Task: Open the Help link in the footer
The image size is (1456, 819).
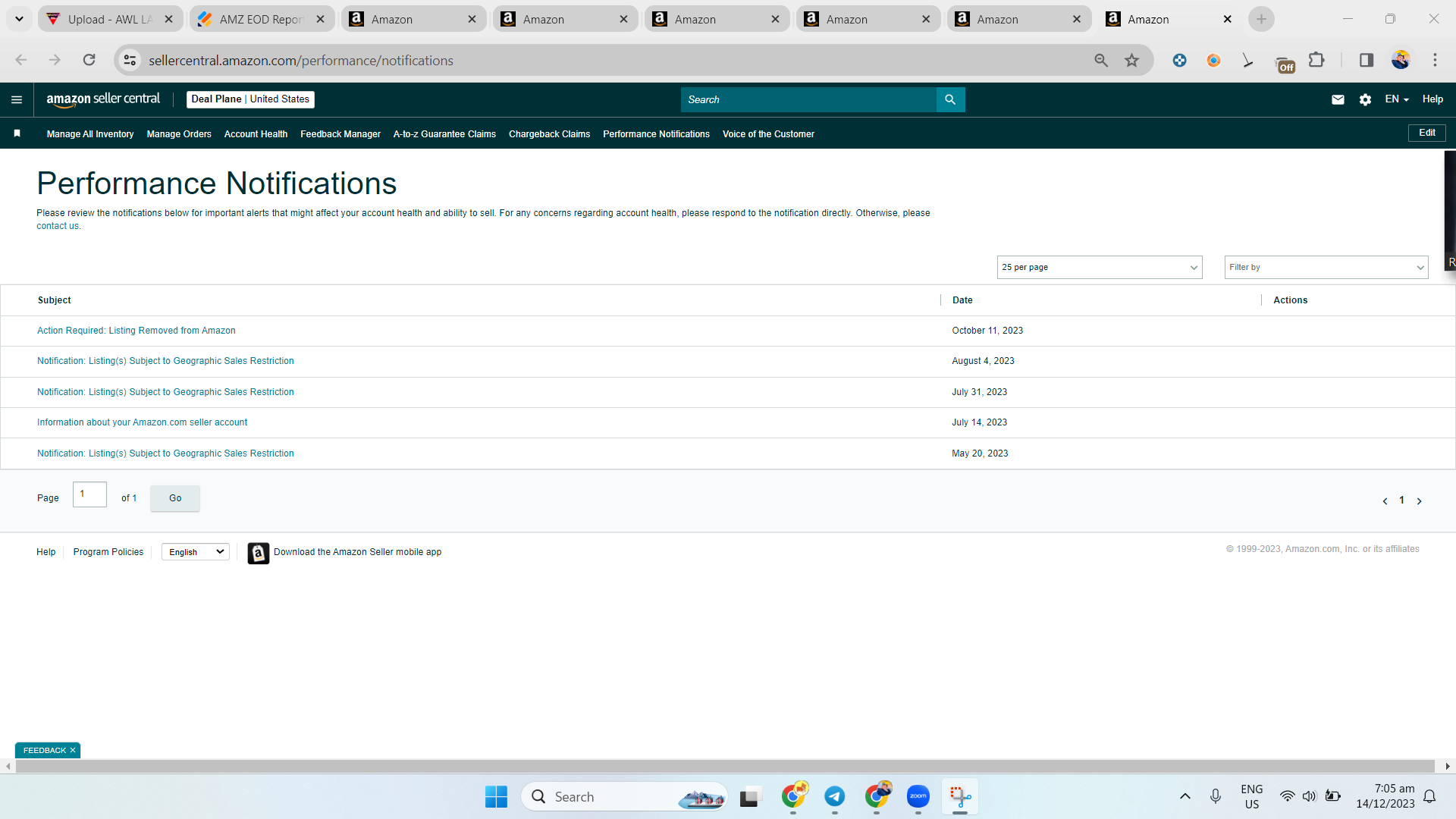Action: coord(45,552)
